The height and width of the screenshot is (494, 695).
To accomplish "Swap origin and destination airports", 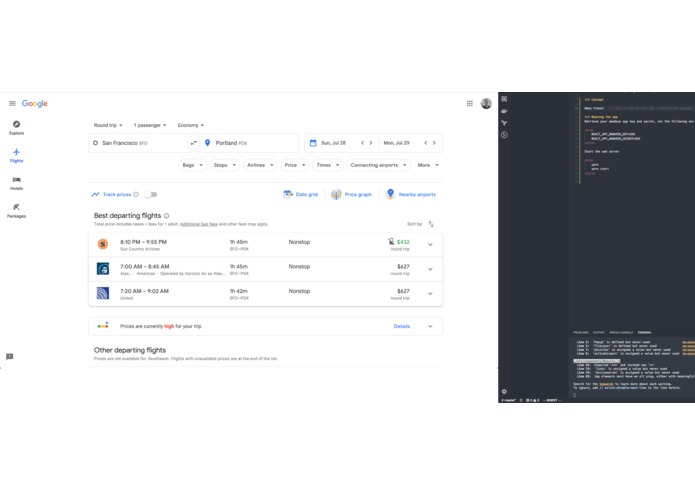I will tap(193, 143).
